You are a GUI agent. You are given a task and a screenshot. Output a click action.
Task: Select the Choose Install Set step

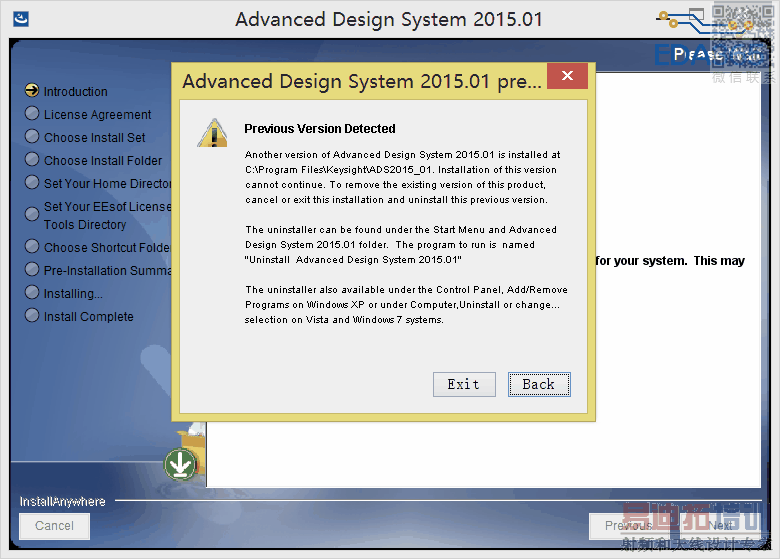click(x=85, y=137)
